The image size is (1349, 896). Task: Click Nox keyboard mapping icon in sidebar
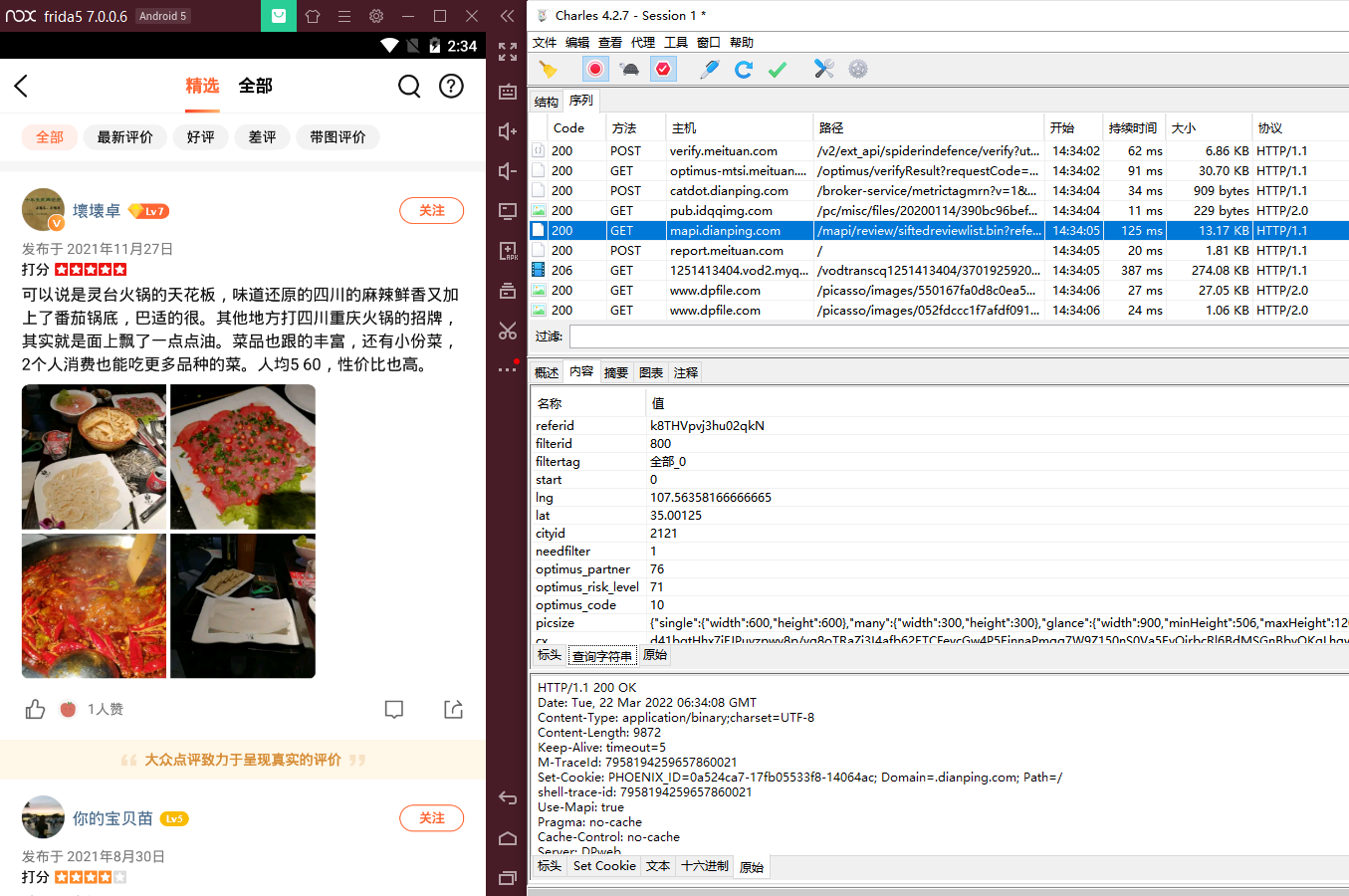click(508, 92)
